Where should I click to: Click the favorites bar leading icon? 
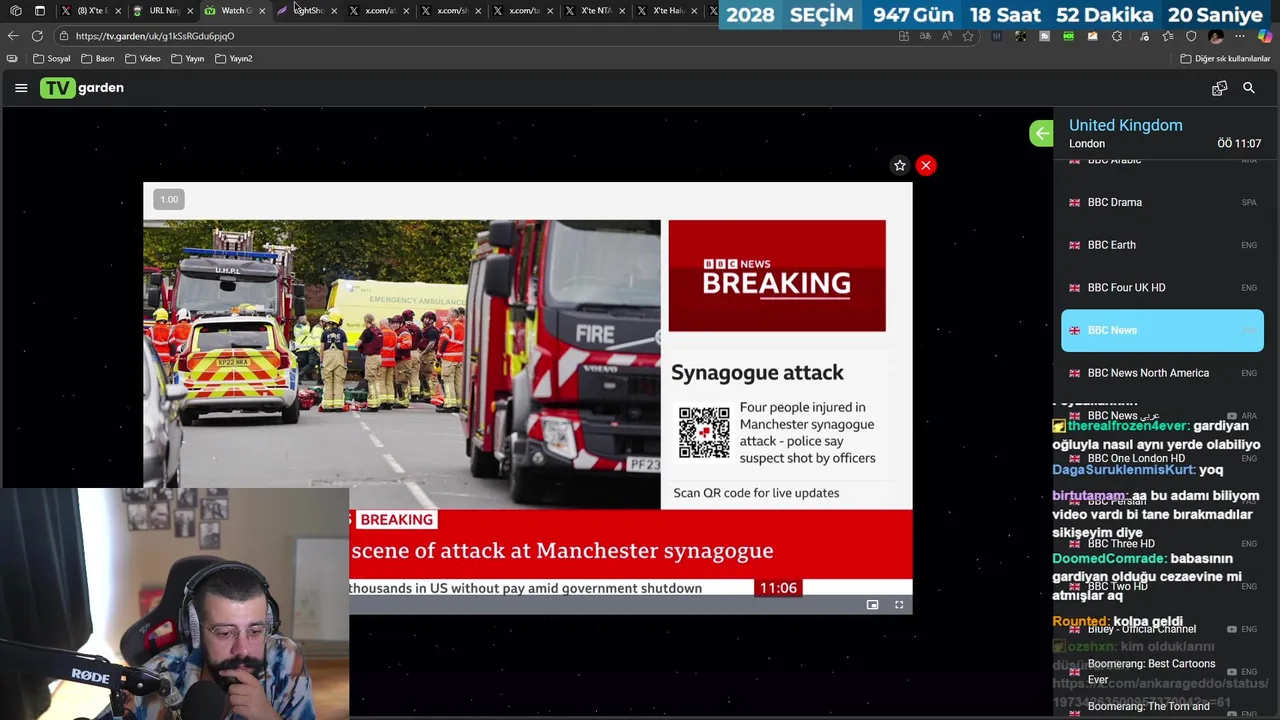[x=12, y=59]
